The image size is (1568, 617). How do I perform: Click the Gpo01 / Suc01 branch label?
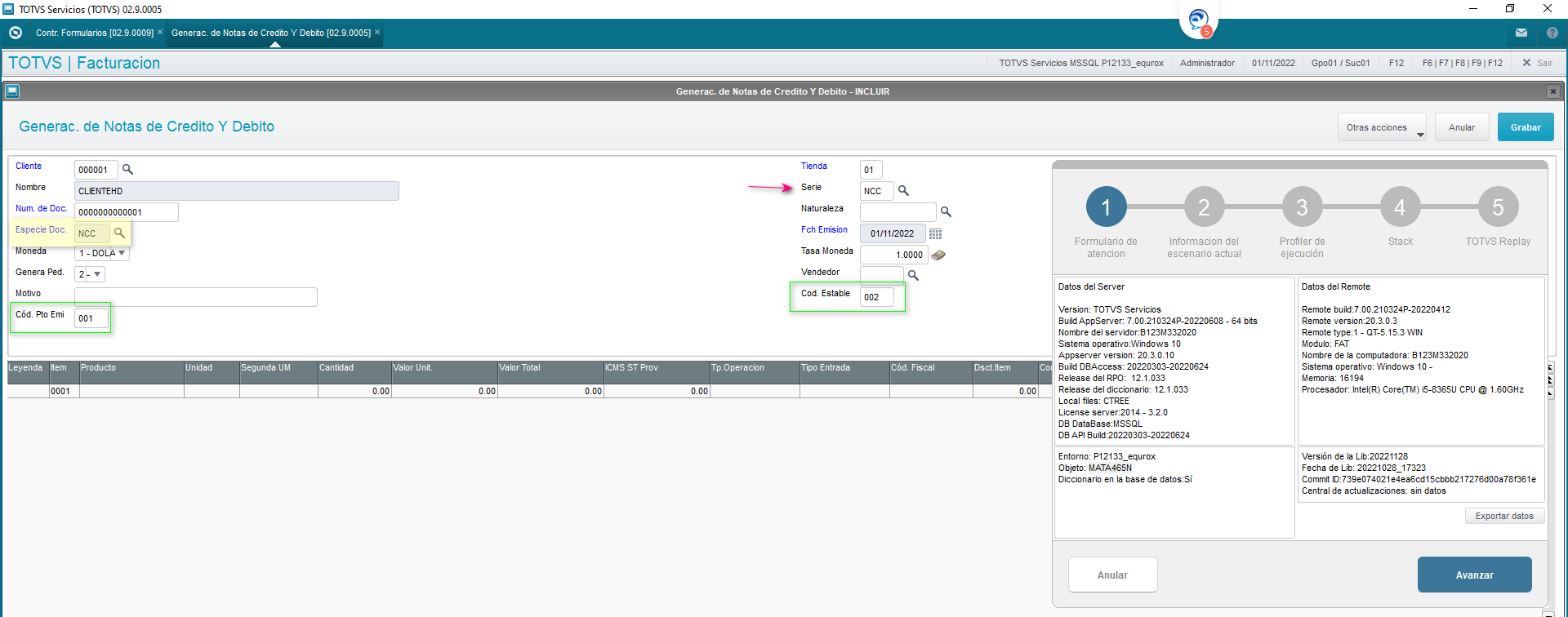[1340, 63]
